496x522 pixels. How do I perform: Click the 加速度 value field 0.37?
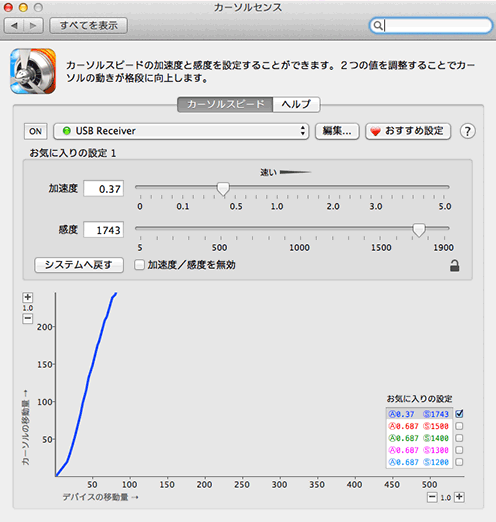click(x=104, y=189)
